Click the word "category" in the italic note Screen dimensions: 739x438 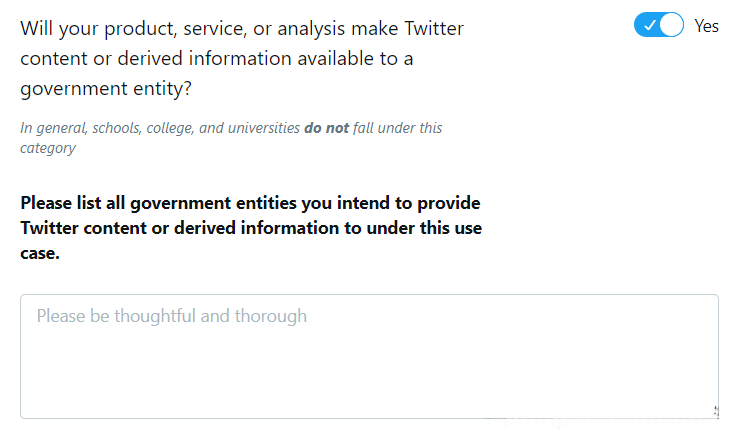[x=48, y=148]
